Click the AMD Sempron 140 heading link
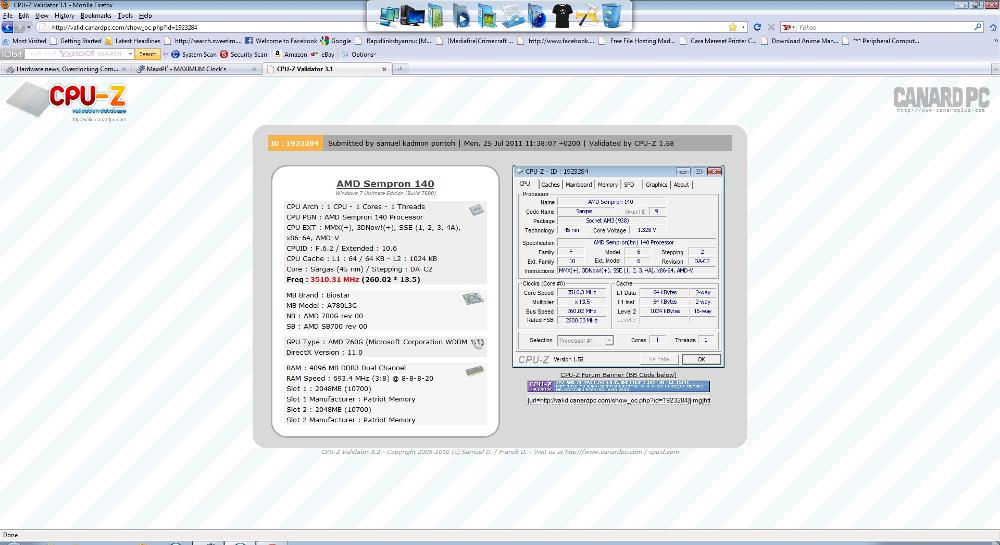The image size is (1000, 545). 385,184
